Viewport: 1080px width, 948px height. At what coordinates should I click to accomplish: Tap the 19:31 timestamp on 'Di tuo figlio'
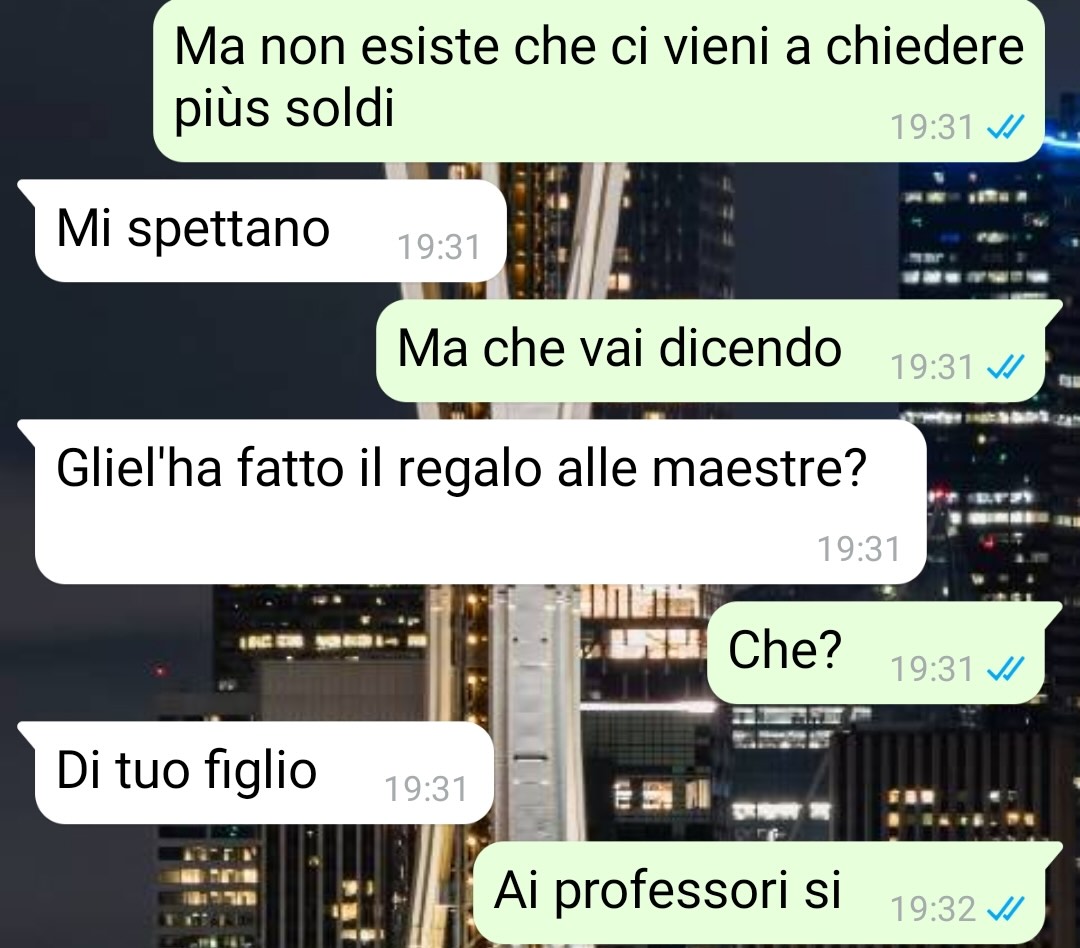tap(426, 789)
